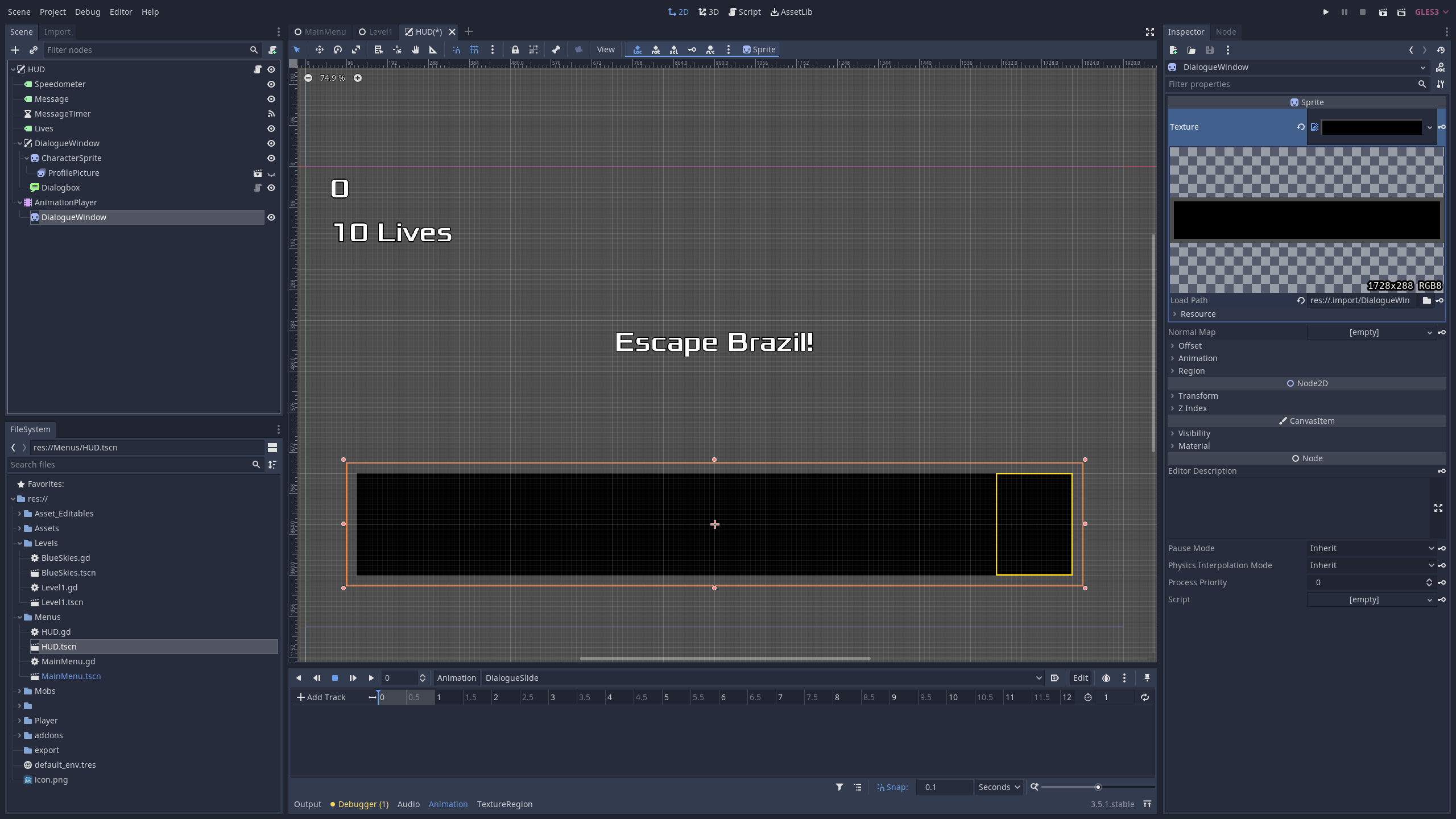The width and height of the screenshot is (1456, 819).
Task: Click the animation loop icon
Action: tap(1144, 697)
